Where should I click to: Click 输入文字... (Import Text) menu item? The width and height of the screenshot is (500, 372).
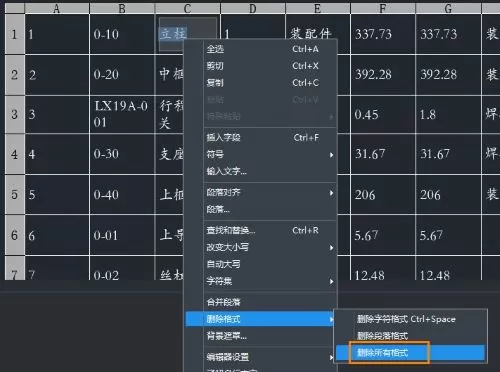click(x=261, y=171)
